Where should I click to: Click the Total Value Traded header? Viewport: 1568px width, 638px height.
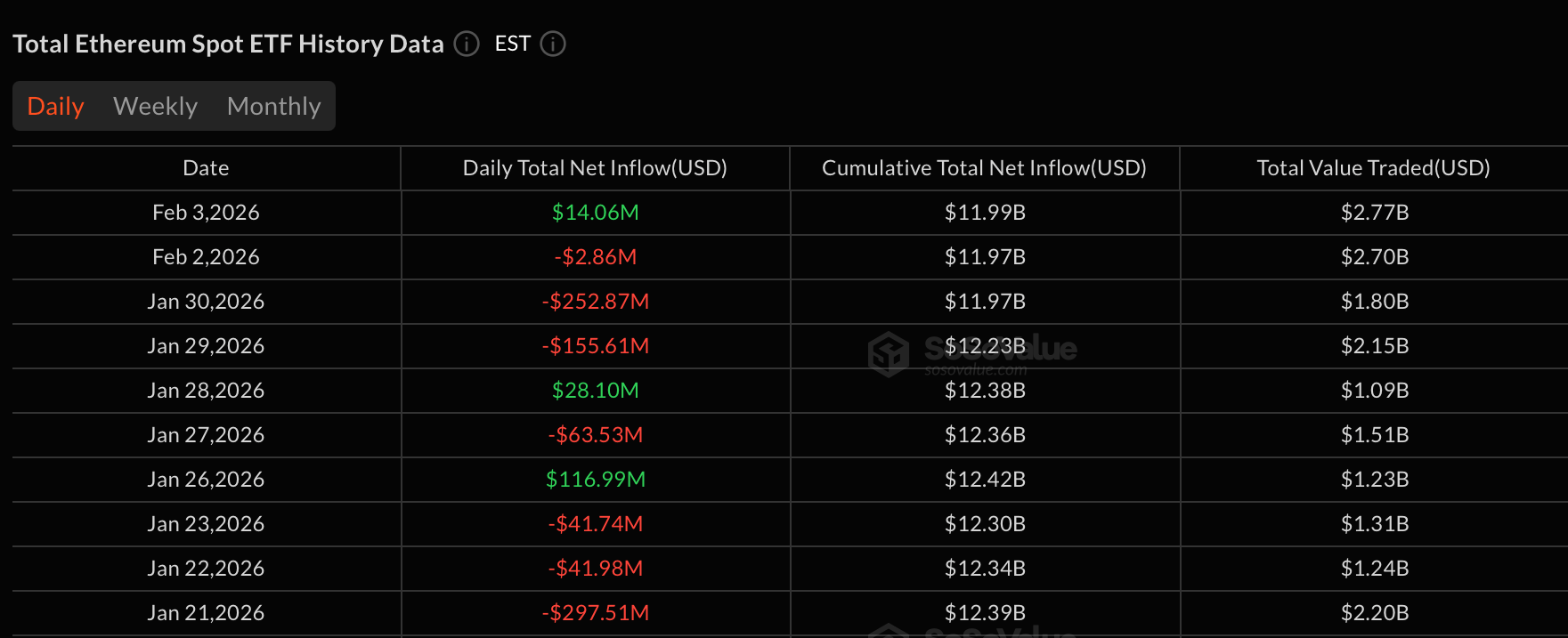click(1373, 168)
